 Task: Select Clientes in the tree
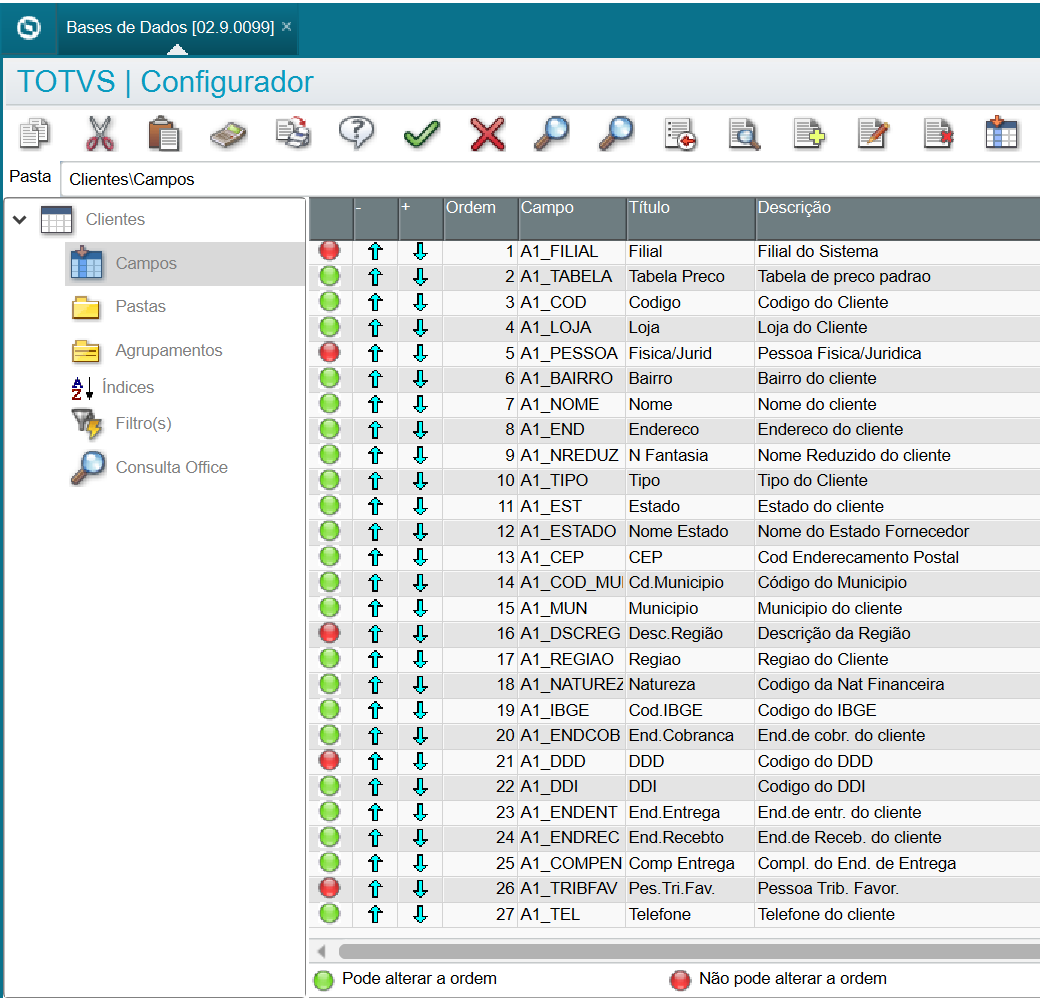point(115,219)
